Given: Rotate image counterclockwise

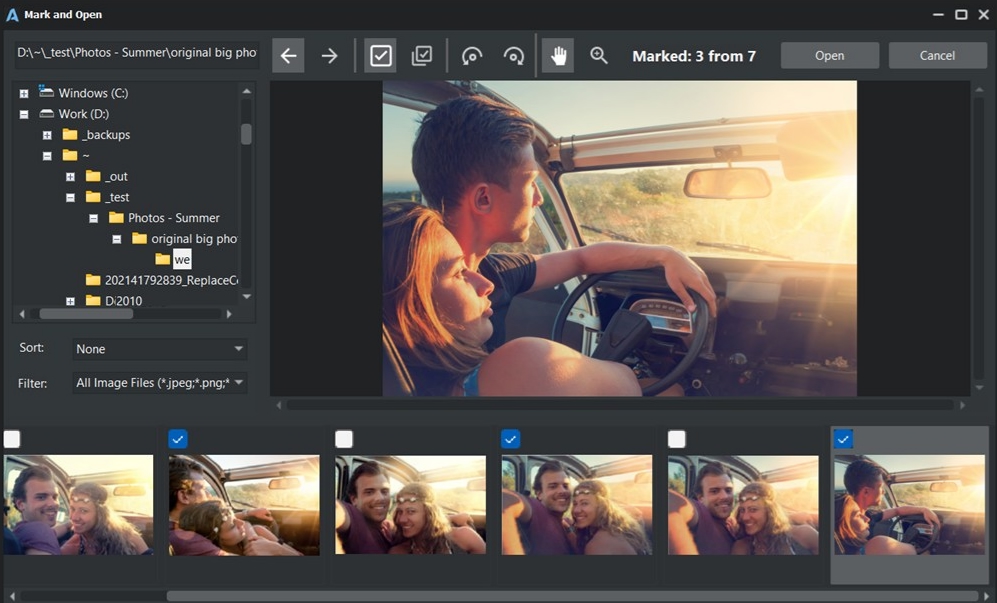Looking at the screenshot, I should [x=472, y=56].
